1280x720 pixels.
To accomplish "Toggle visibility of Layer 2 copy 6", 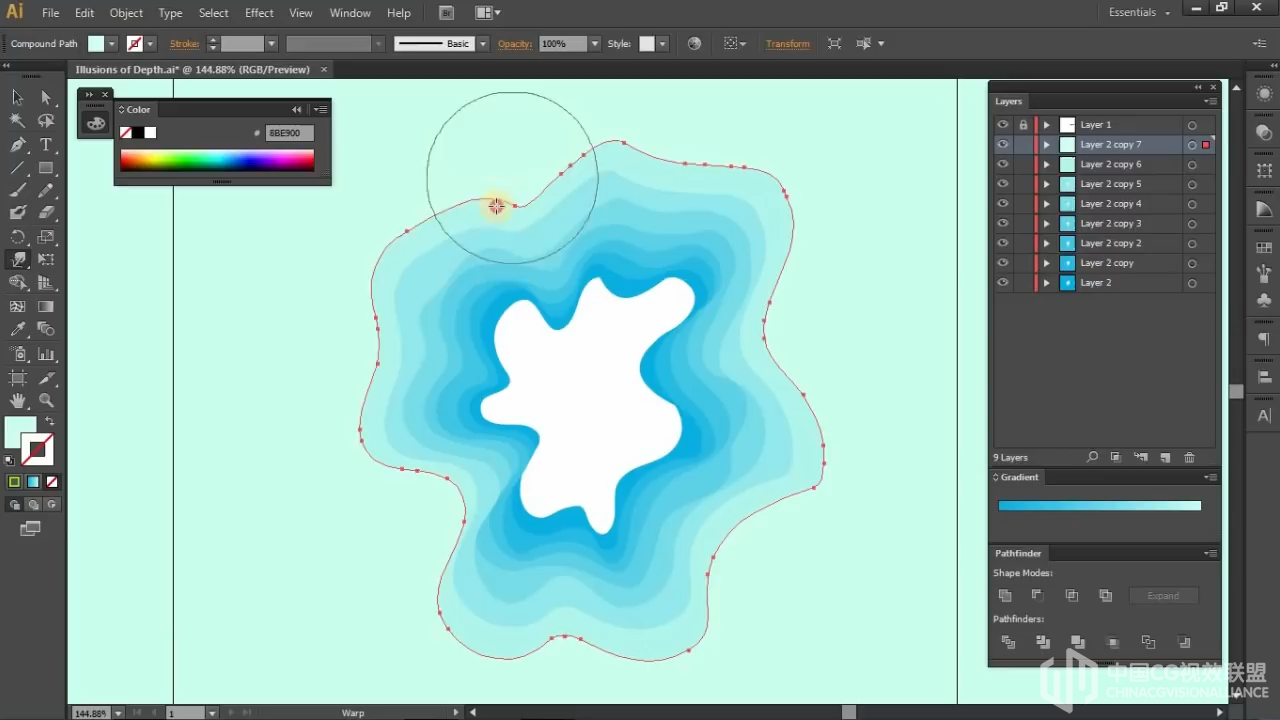I will pos(1003,164).
